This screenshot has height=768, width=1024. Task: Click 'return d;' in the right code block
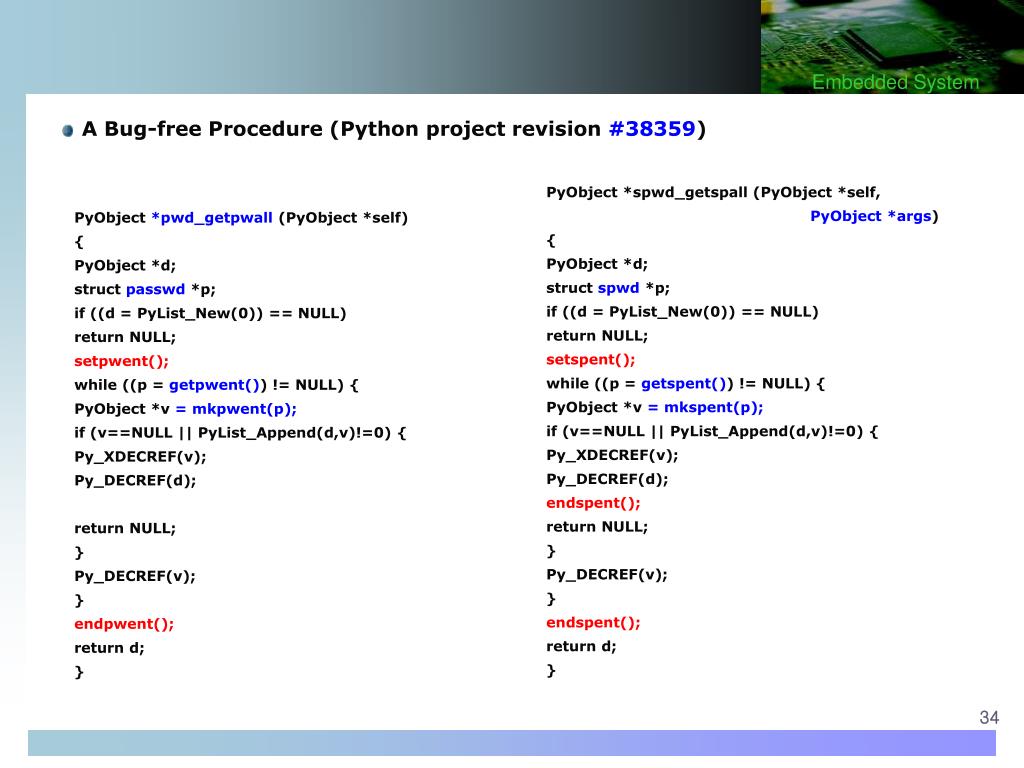581,647
